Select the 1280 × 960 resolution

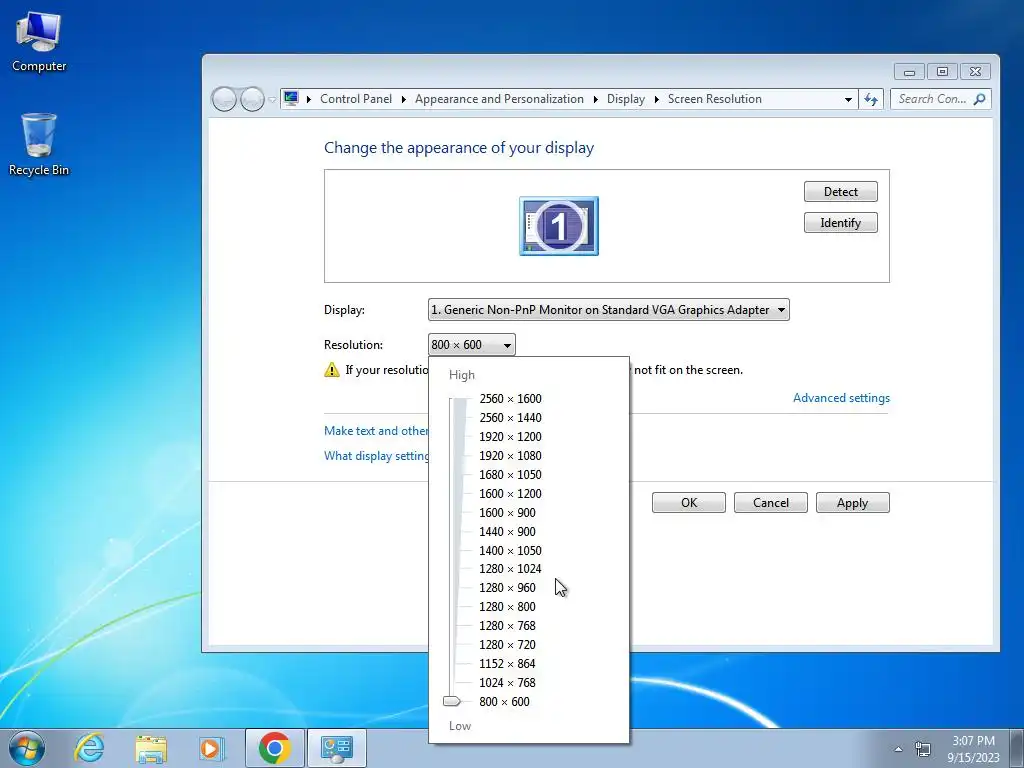tap(507, 588)
